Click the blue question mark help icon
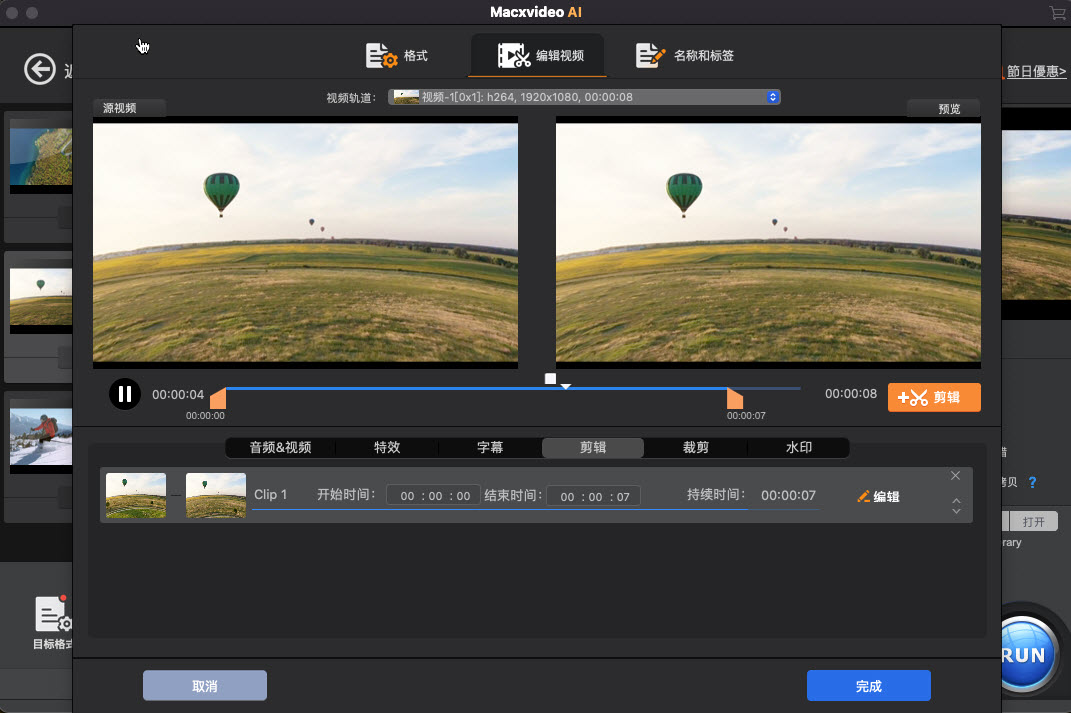The width and height of the screenshot is (1071, 713). (1032, 482)
